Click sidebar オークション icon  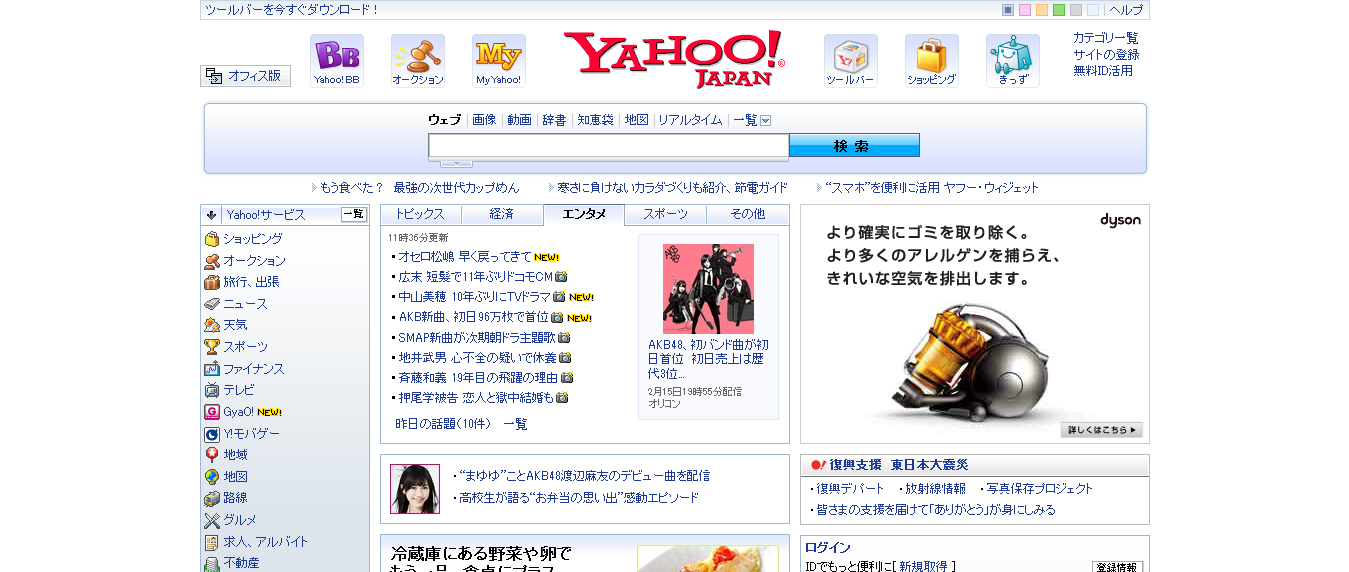pos(212,261)
